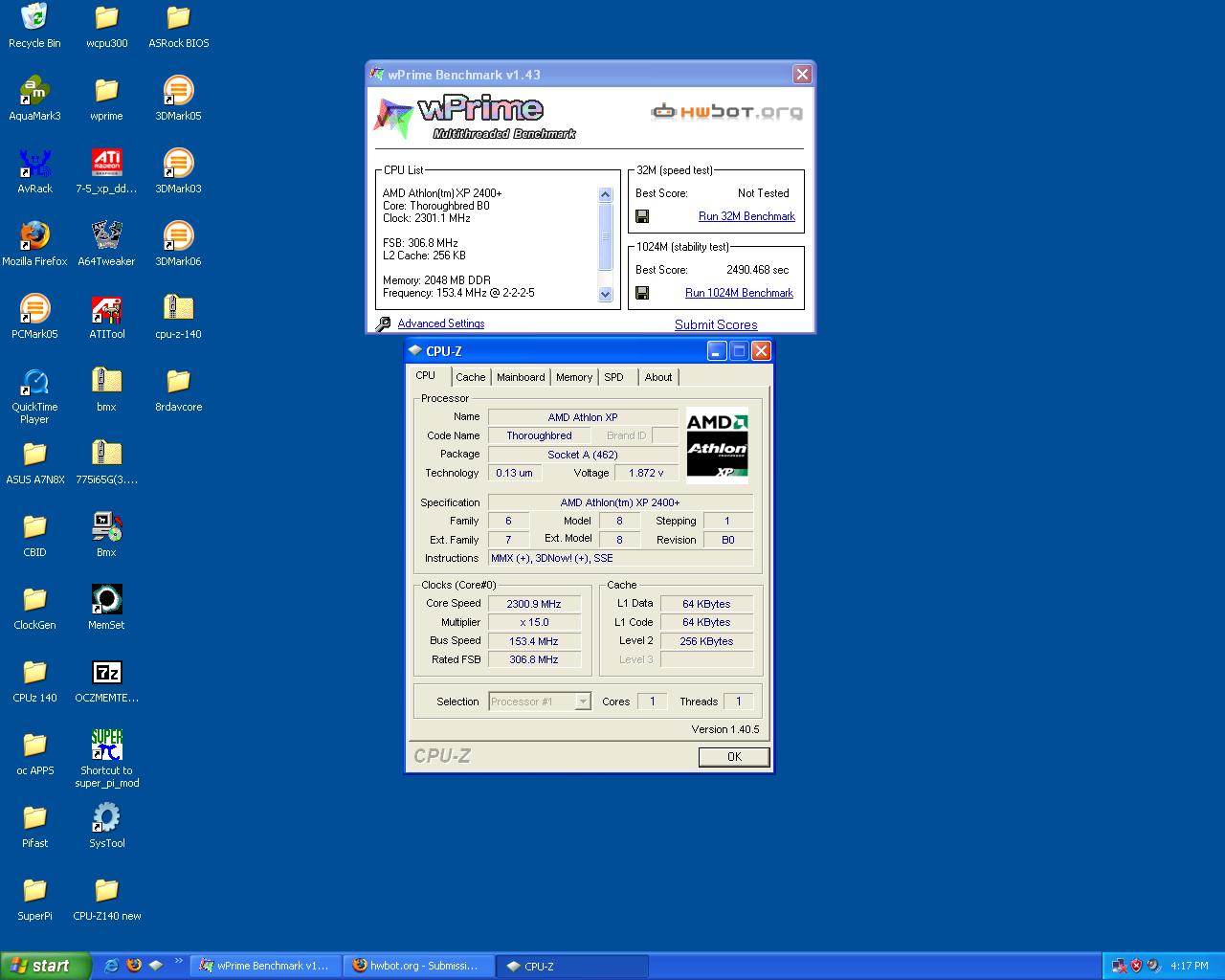The image size is (1225, 980).
Task: Click the save icon beside 32M benchmark
Action: [x=642, y=216]
